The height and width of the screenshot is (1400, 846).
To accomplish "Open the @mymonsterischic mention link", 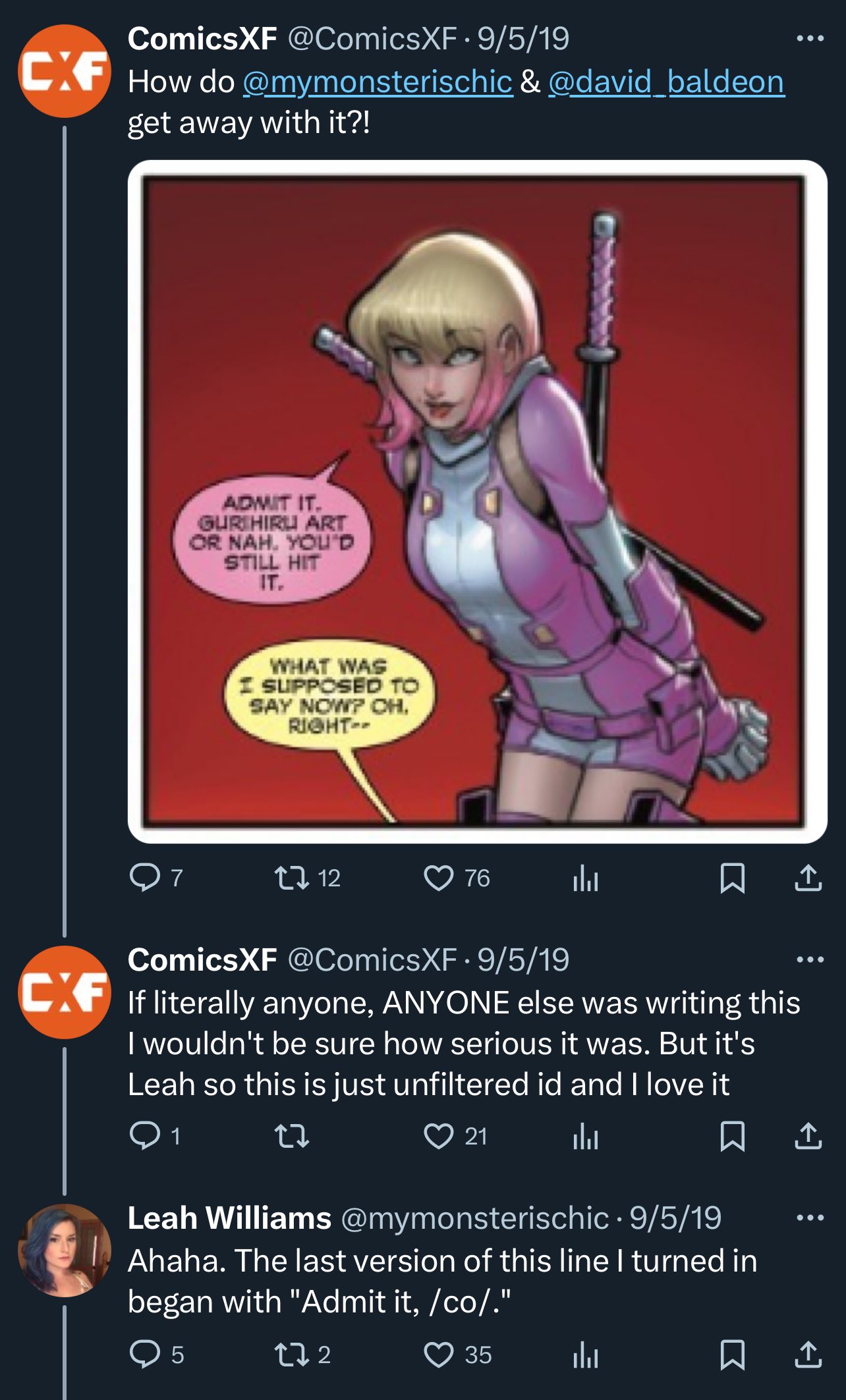I will click(x=378, y=82).
